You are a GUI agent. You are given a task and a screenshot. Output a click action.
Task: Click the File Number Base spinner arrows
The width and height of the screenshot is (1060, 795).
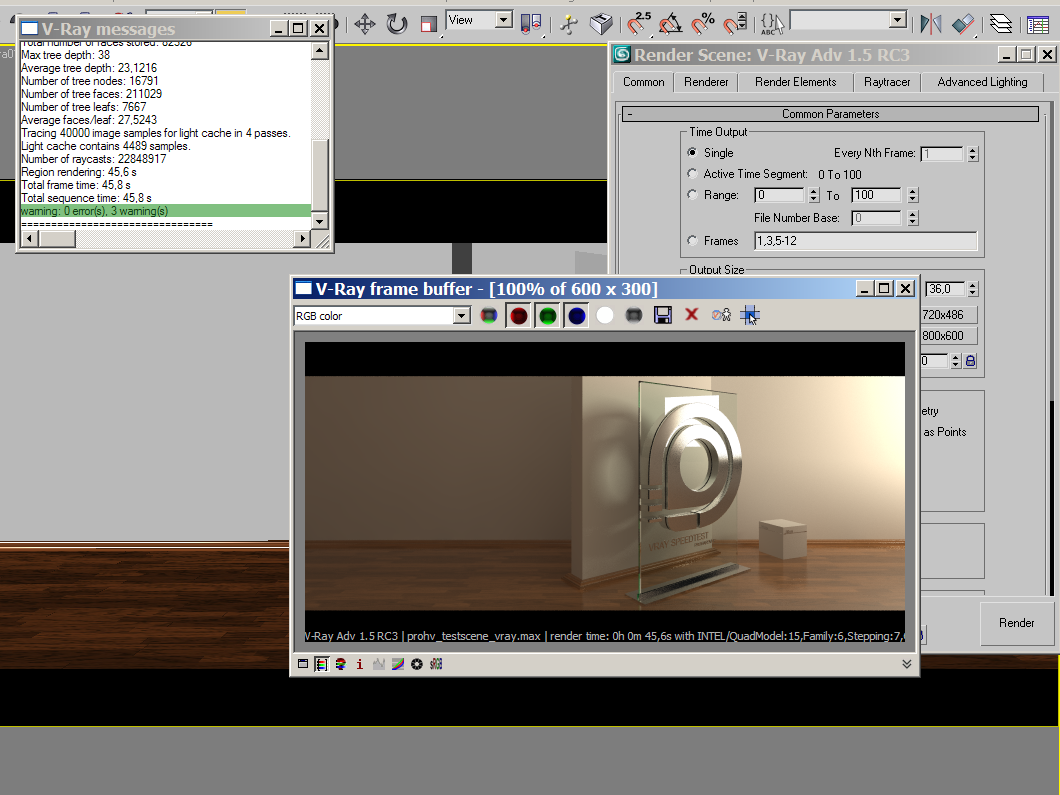pyautogui.click(x=913, y=218)
